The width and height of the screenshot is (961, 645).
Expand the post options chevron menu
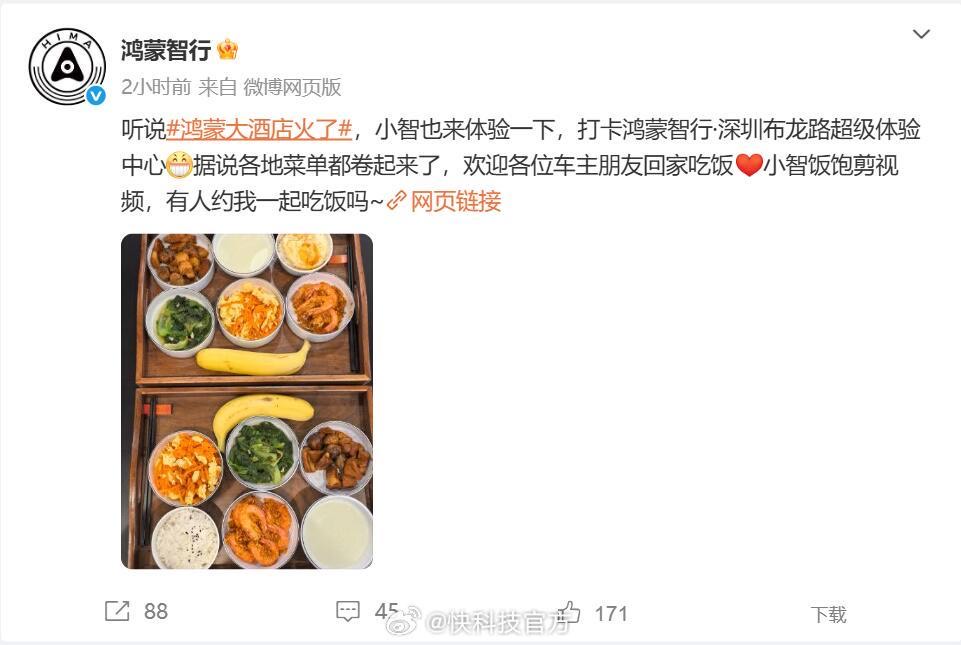921,34
